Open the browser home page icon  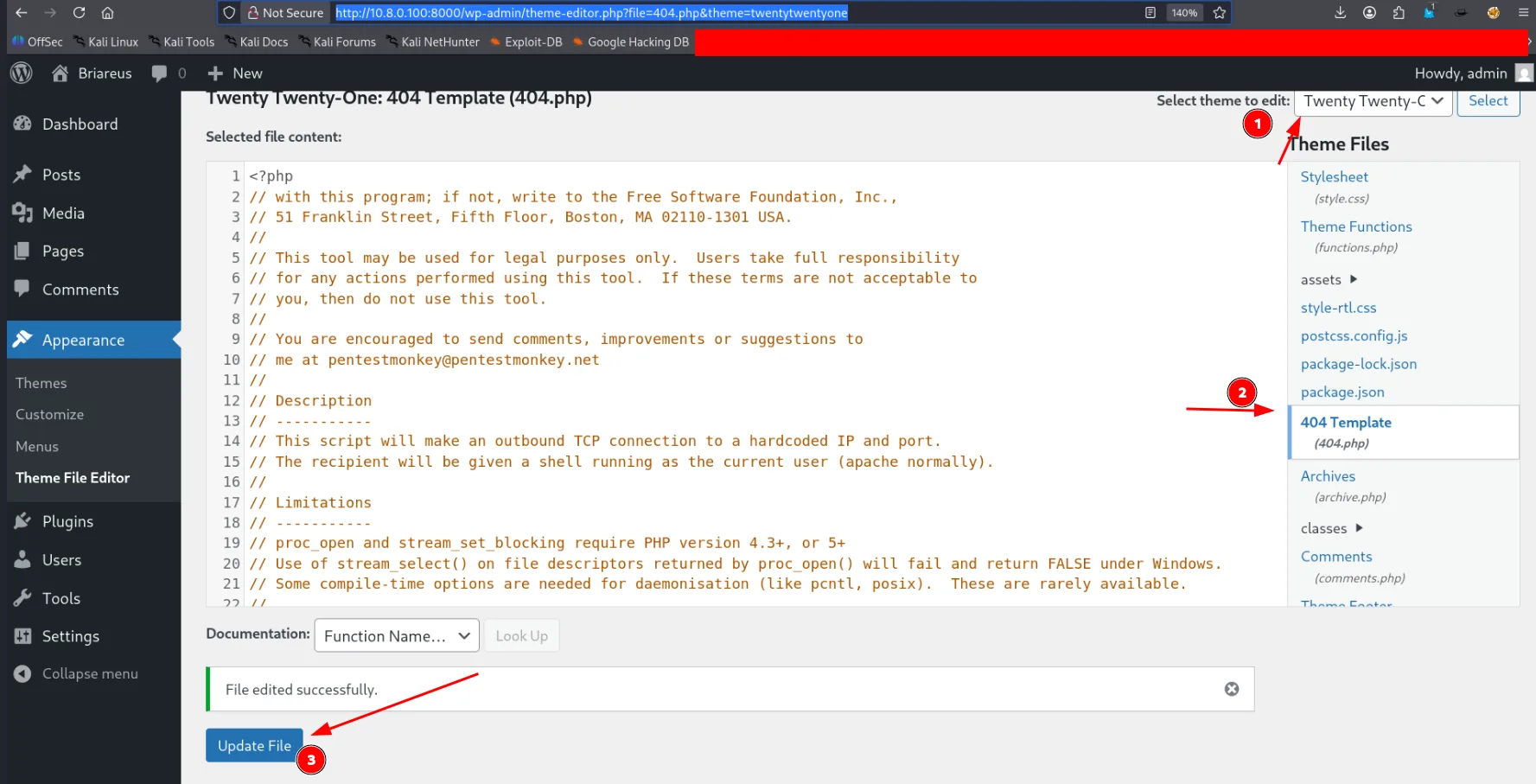(x=107, y=13)
